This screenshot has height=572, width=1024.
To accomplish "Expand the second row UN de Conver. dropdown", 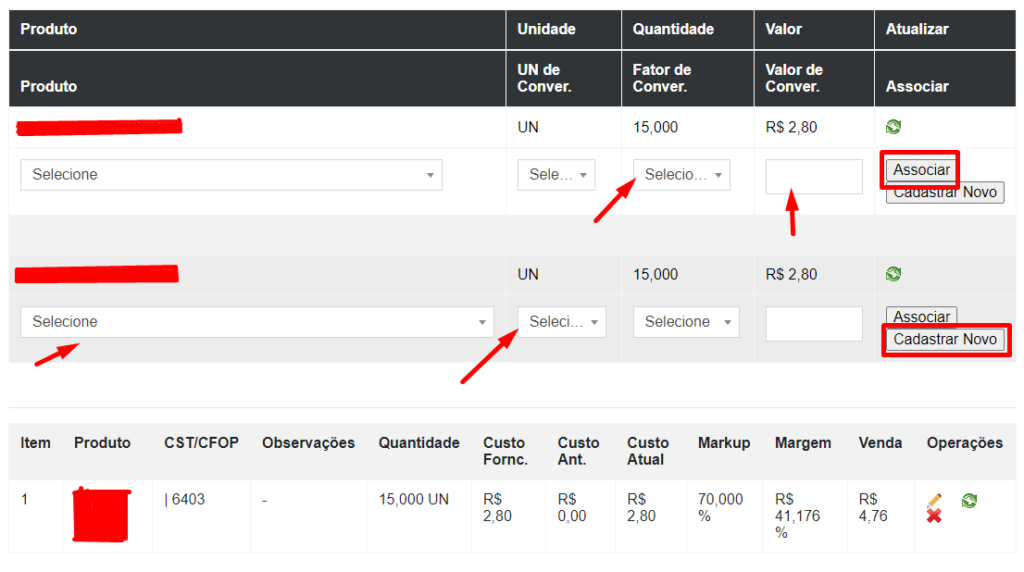I will point(561,322).
